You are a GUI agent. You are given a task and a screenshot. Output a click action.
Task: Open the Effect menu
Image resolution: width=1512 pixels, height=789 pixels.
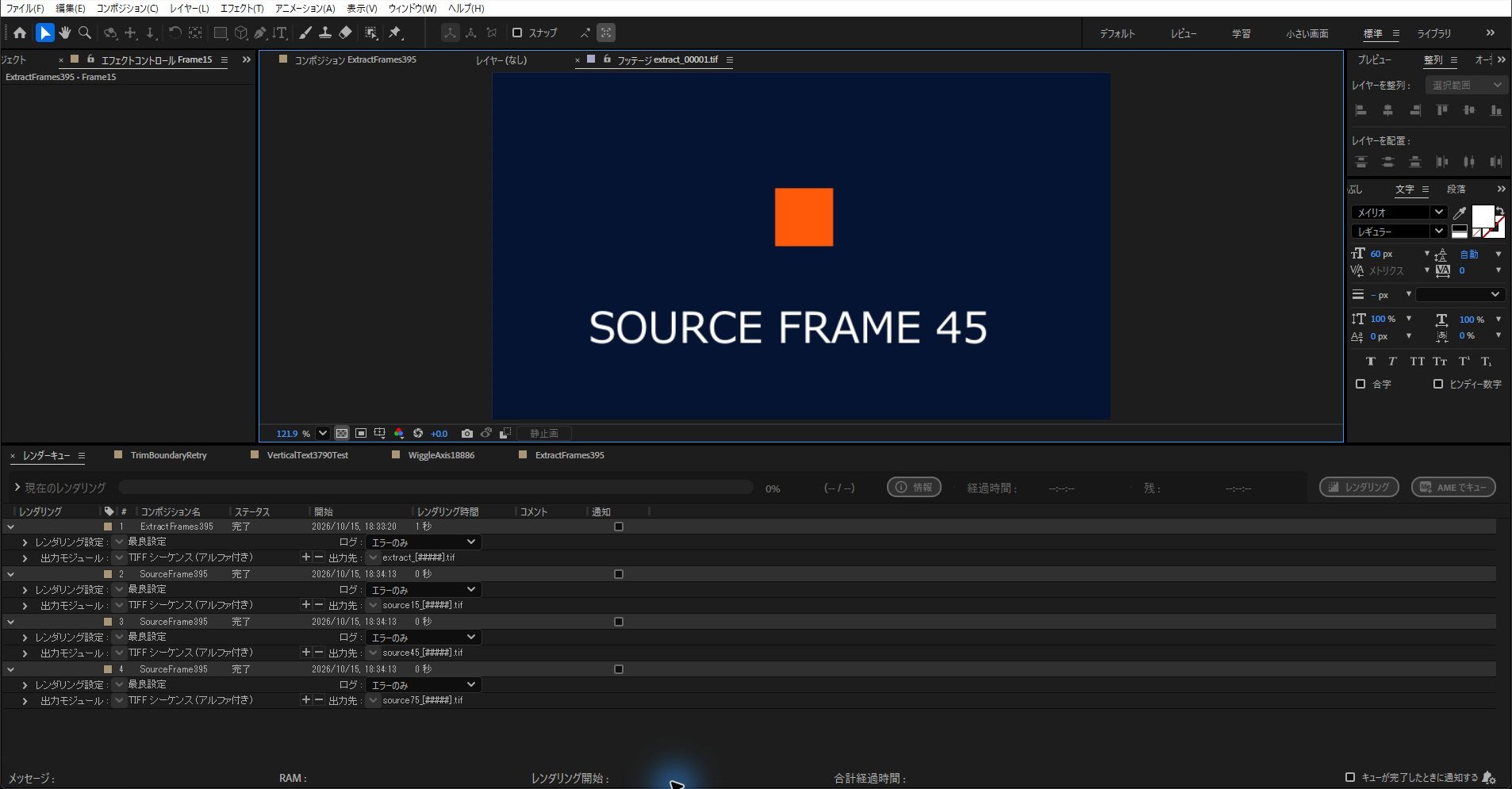241,8
